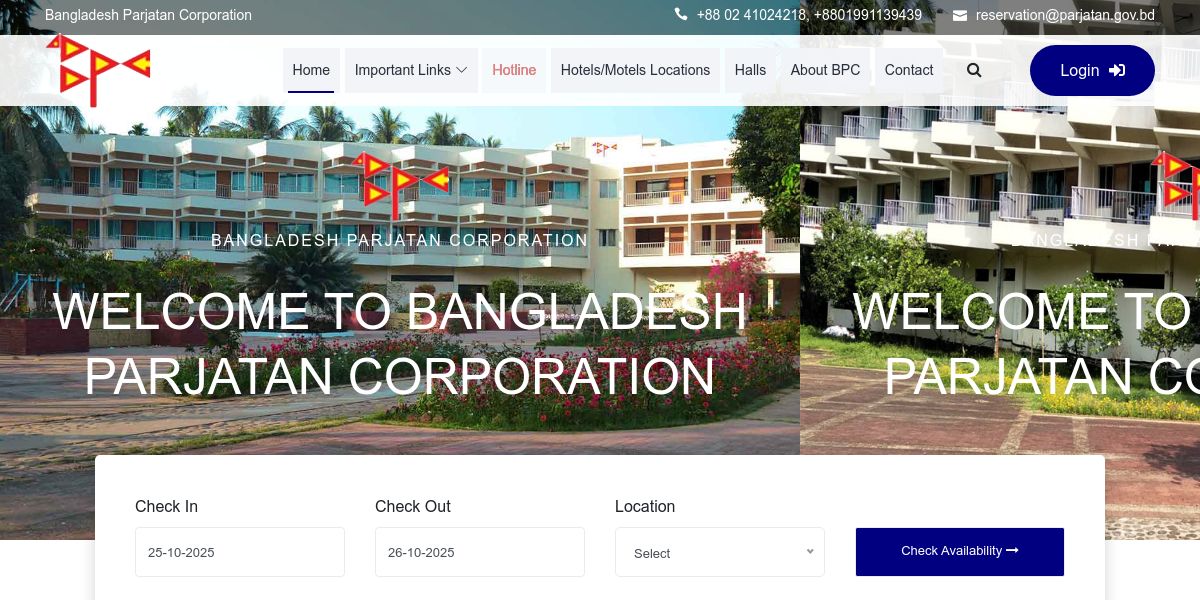
Task: Click the Check Availability button
Action: (960, 552)
